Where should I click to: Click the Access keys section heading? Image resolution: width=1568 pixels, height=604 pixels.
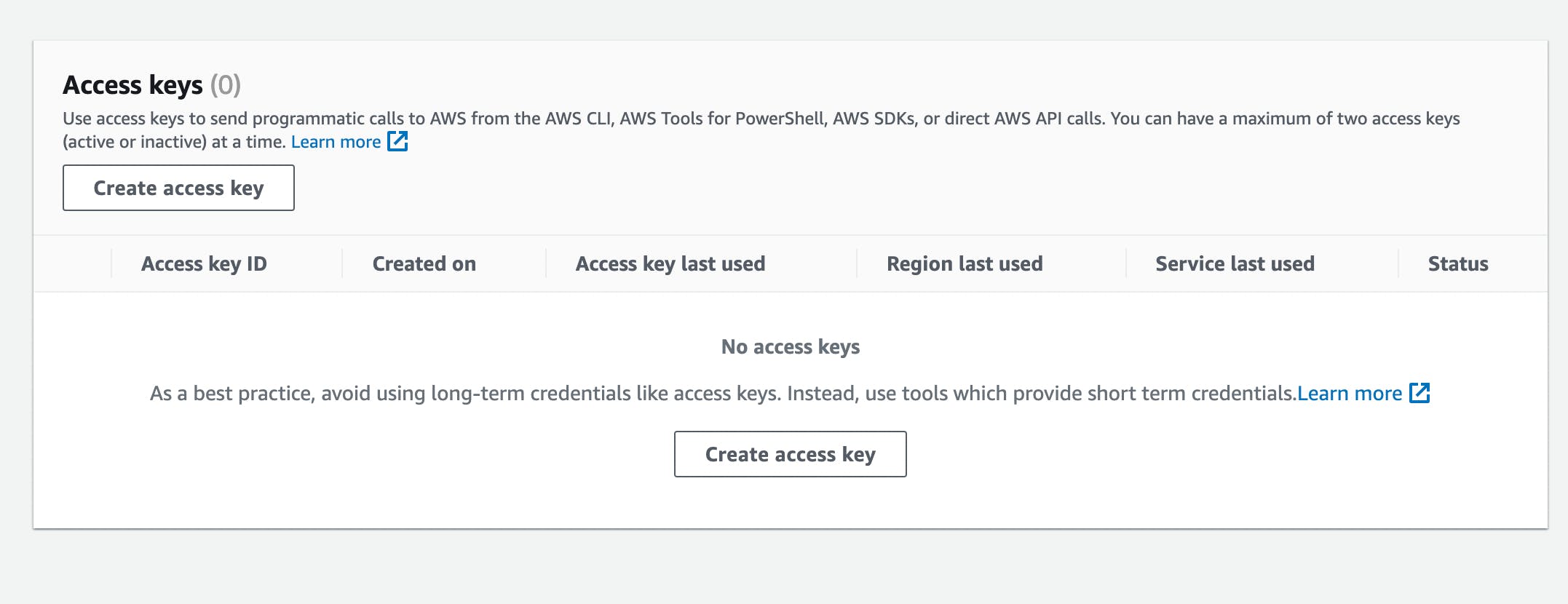click(132, 85)
